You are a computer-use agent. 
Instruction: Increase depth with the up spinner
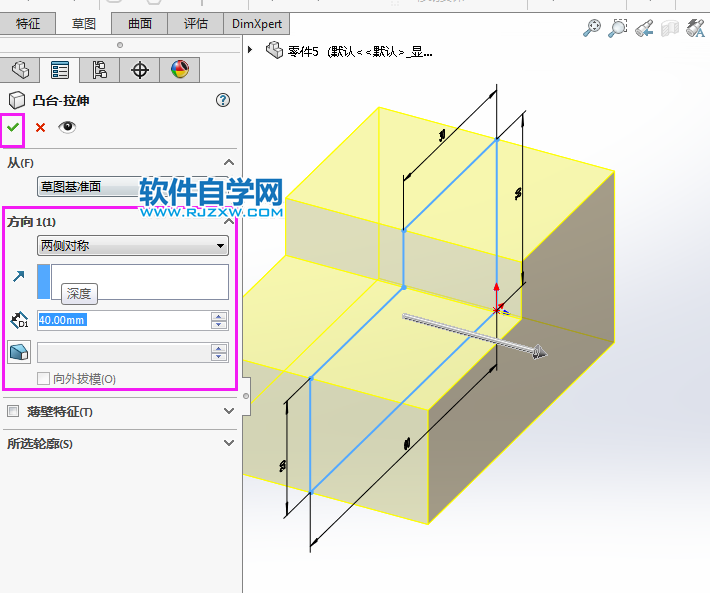click(x=219, y=316)
